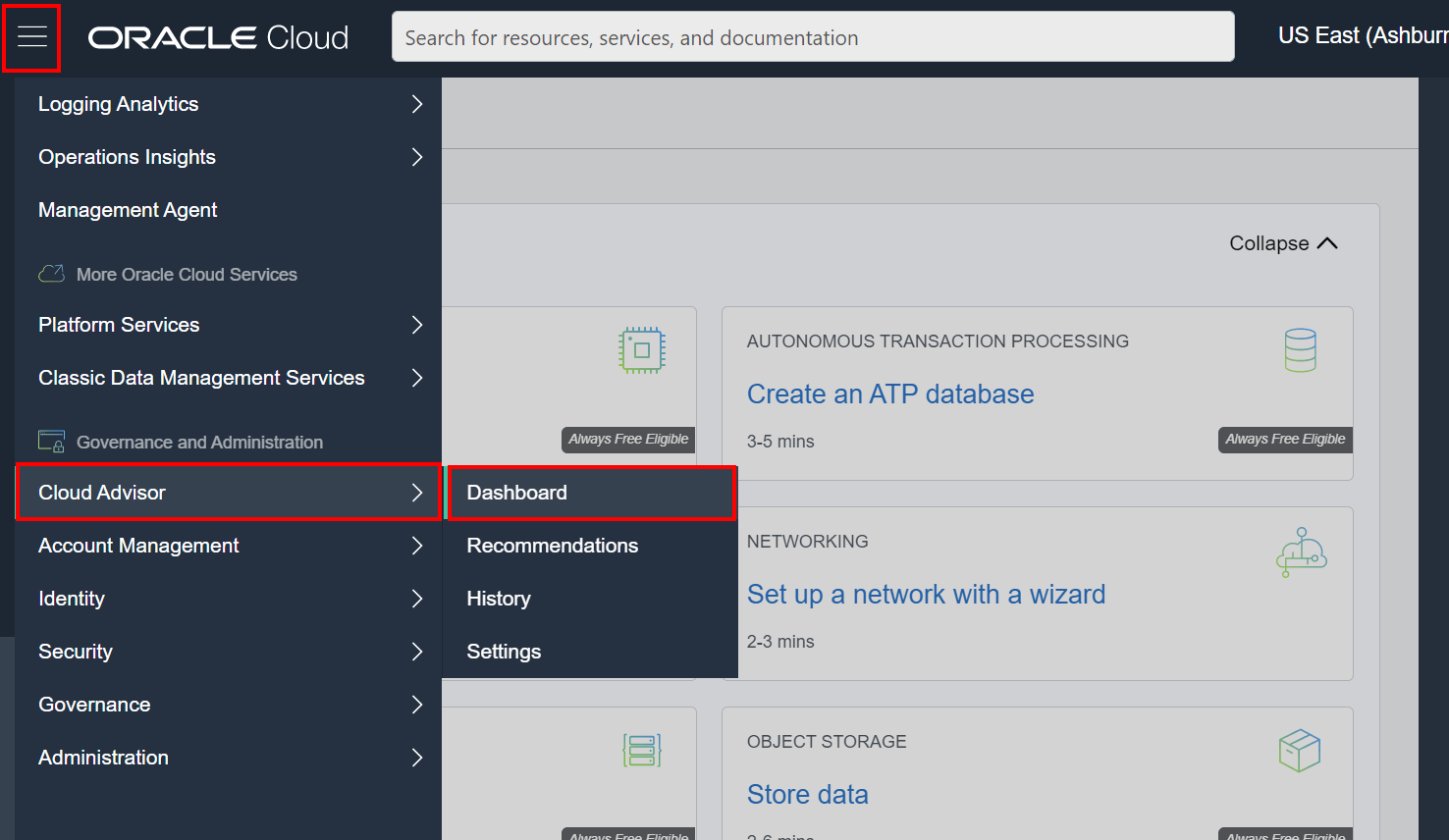1449x840 pixels.
Task: Open Cloud Advisor Settings
Action: pos(504,651)
